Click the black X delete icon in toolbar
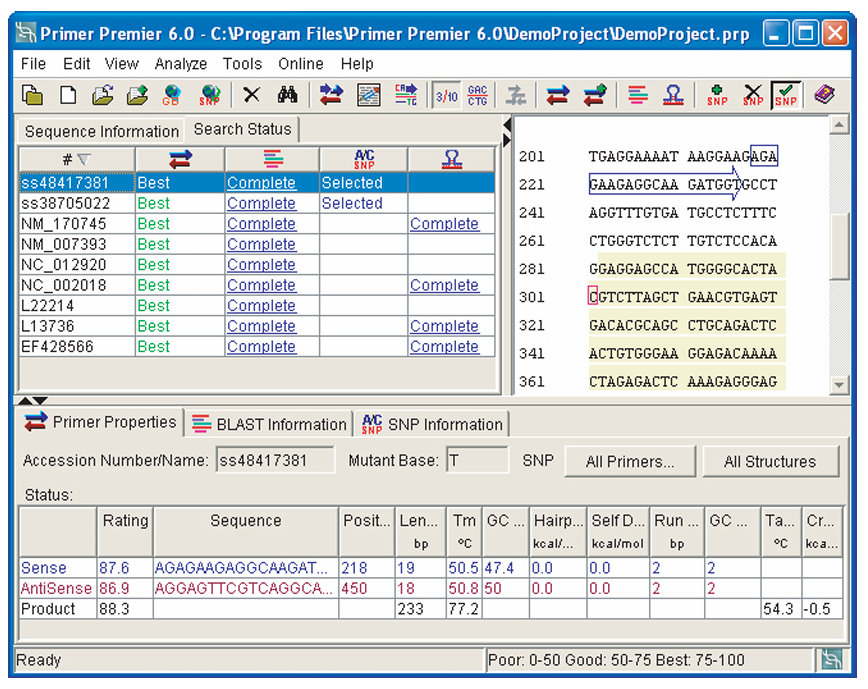The height and width of the screenshot is (689, 868). [252, 96]
